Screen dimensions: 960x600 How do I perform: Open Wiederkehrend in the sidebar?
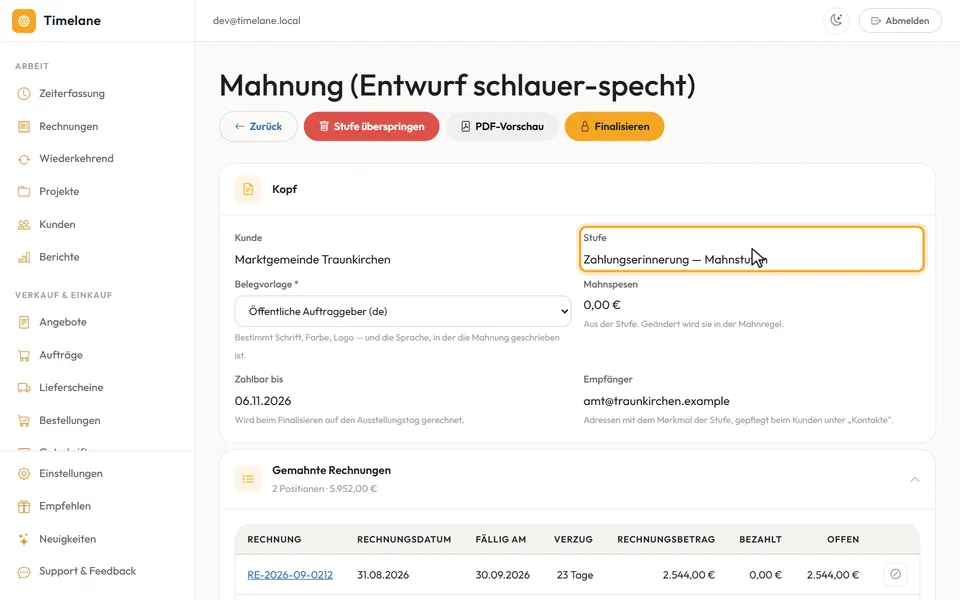pyautogui.click(x=76, y=159)
